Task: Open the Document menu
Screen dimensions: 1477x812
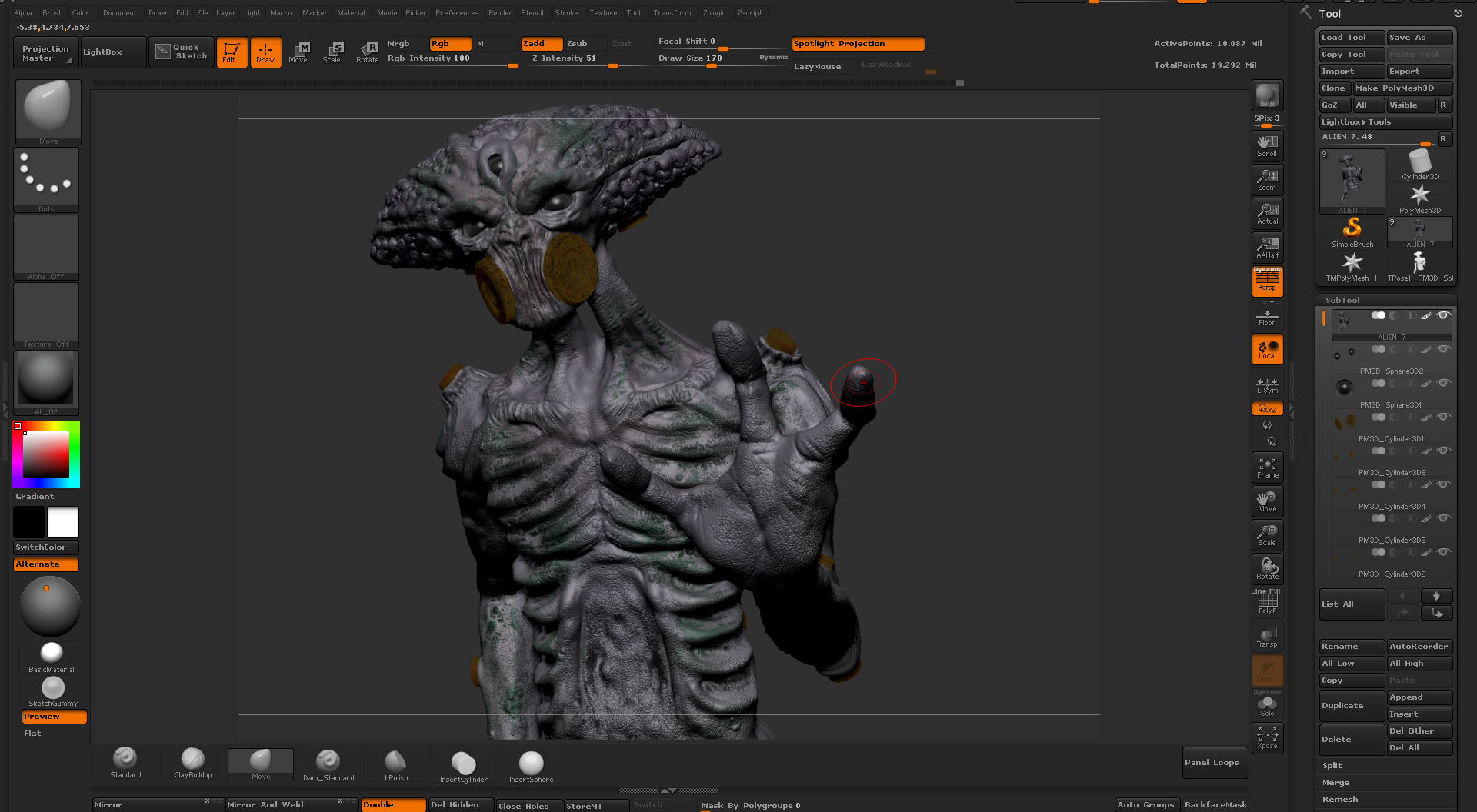Action: tap(119, 13)
